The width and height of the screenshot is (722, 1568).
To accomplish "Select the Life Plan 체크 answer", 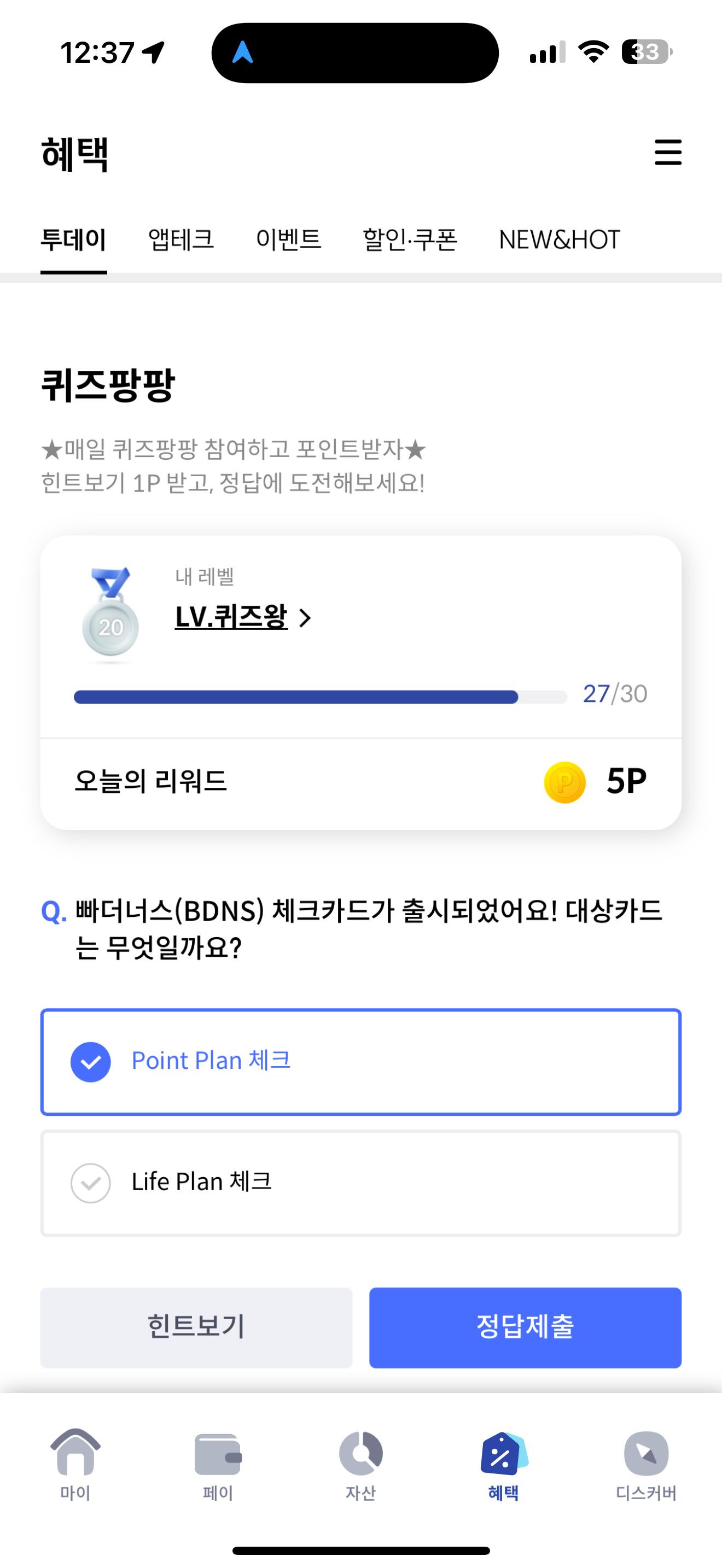I will pyautogui.click(x=361, y=1183).
